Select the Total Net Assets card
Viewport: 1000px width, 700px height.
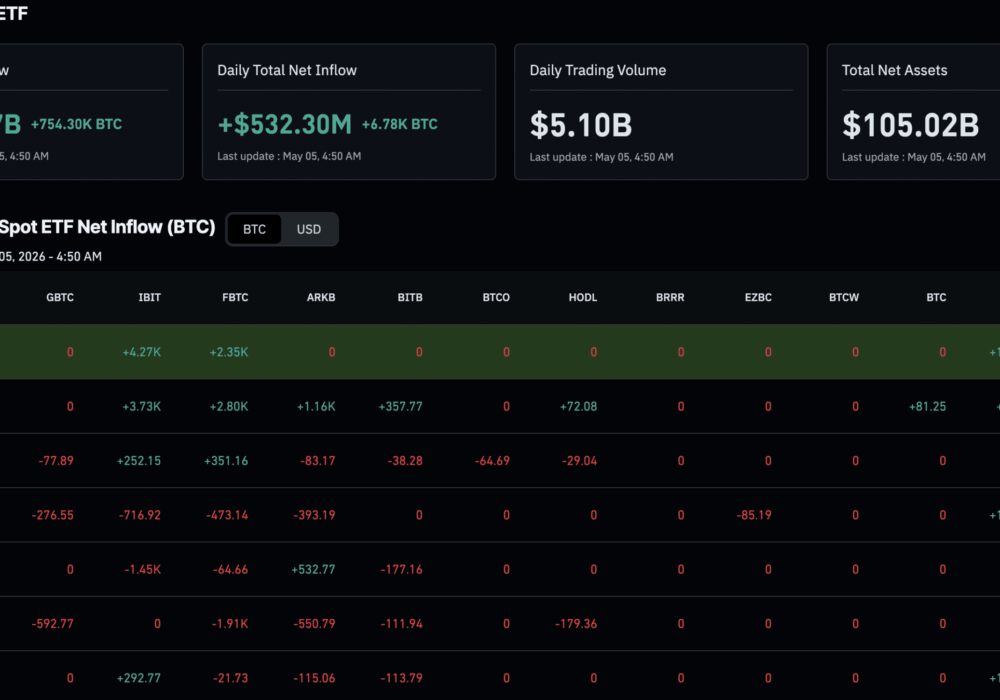913,112
